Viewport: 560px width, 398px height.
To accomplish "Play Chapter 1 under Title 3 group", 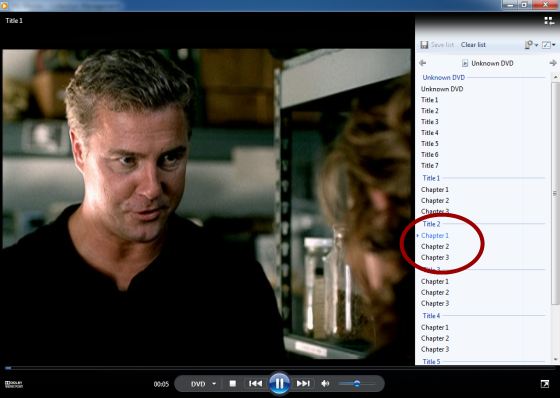I will [435, 282].
